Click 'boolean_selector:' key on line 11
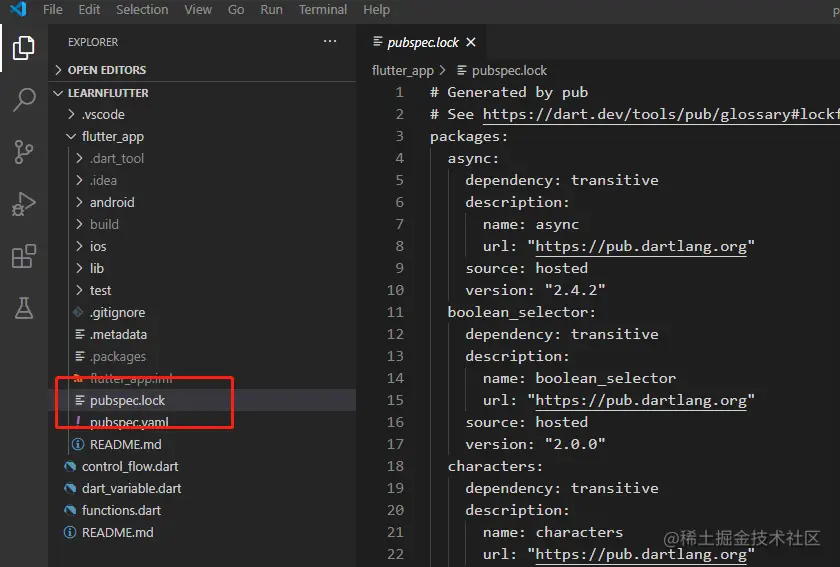The width and height of the screenshot is (840, 567). click(522, 312)
